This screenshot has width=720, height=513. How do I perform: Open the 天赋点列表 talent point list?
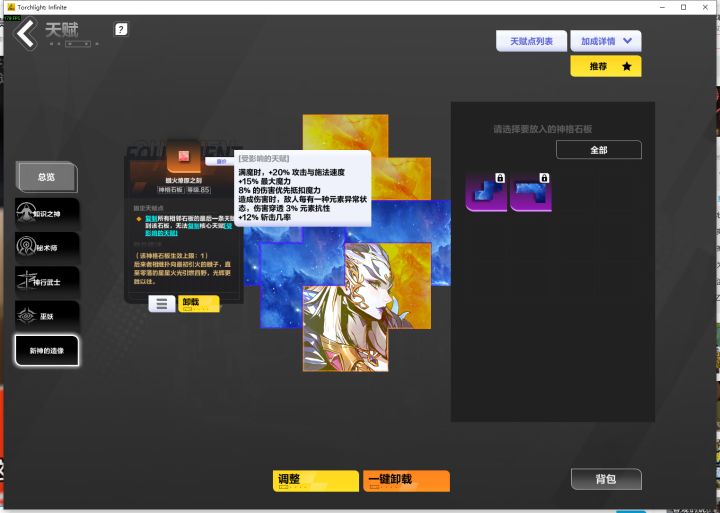tap(531, 41)
